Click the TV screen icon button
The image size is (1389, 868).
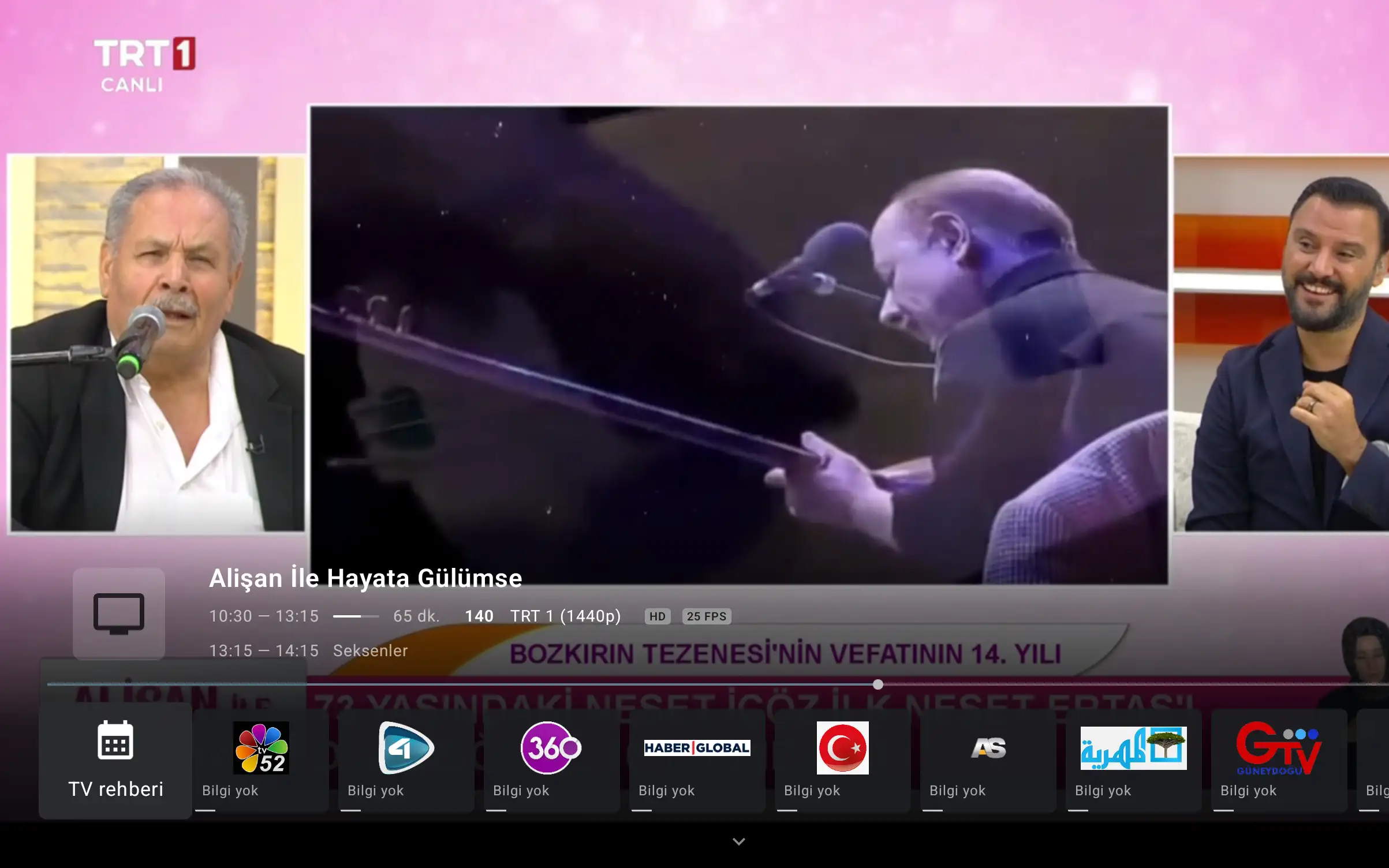click(x=119, y=613)
